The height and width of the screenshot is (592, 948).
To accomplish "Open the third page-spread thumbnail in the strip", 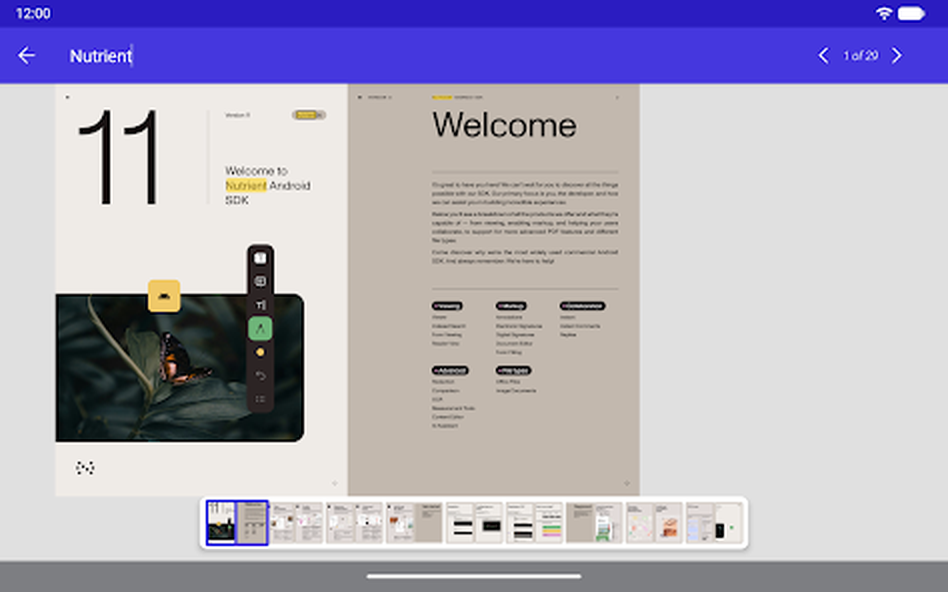I will coord(356,522).
